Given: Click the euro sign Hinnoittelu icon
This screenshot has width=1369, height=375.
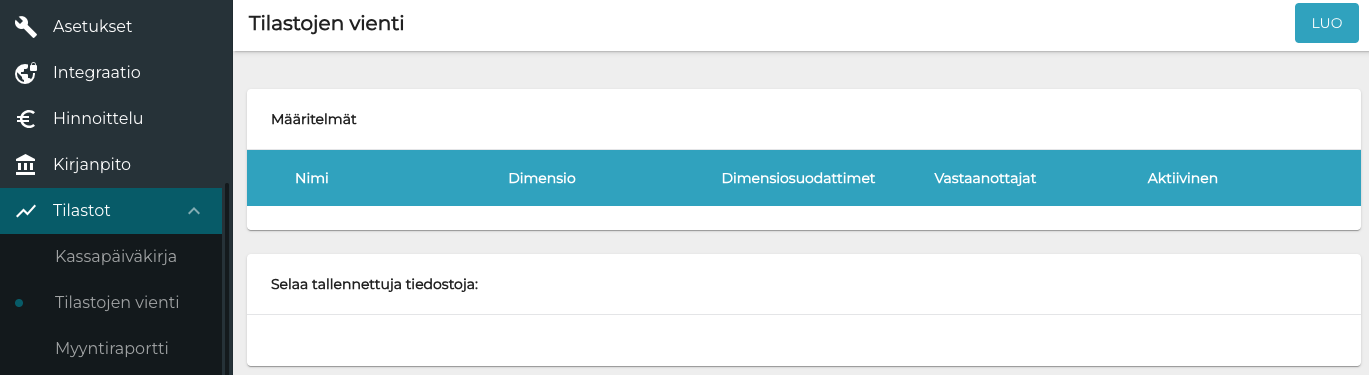Looking at the screenshot, I should point(26,119).
